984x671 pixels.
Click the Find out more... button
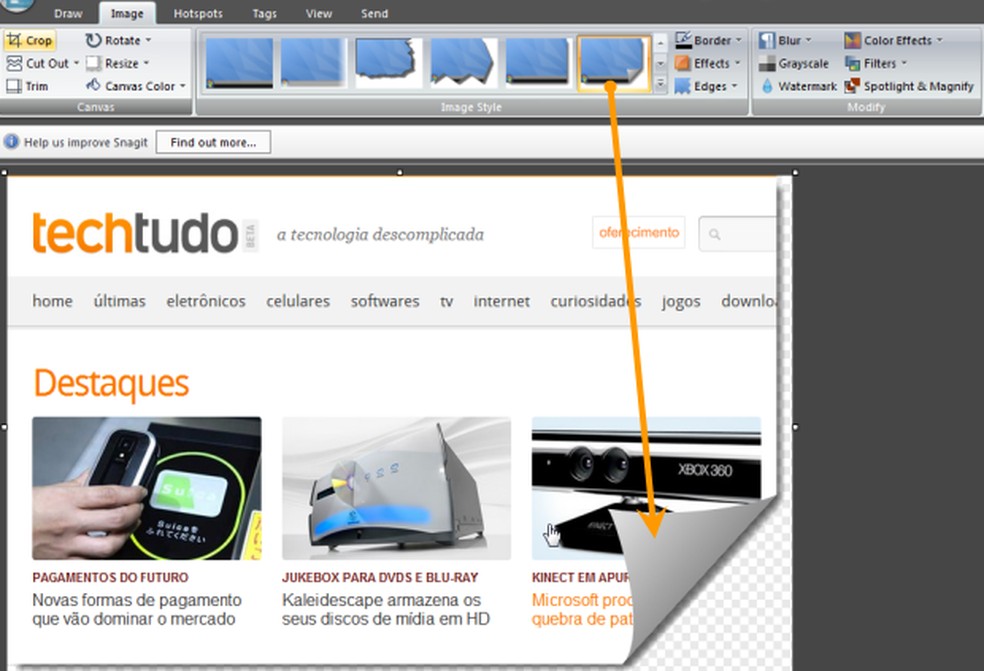tap(213, 142)
